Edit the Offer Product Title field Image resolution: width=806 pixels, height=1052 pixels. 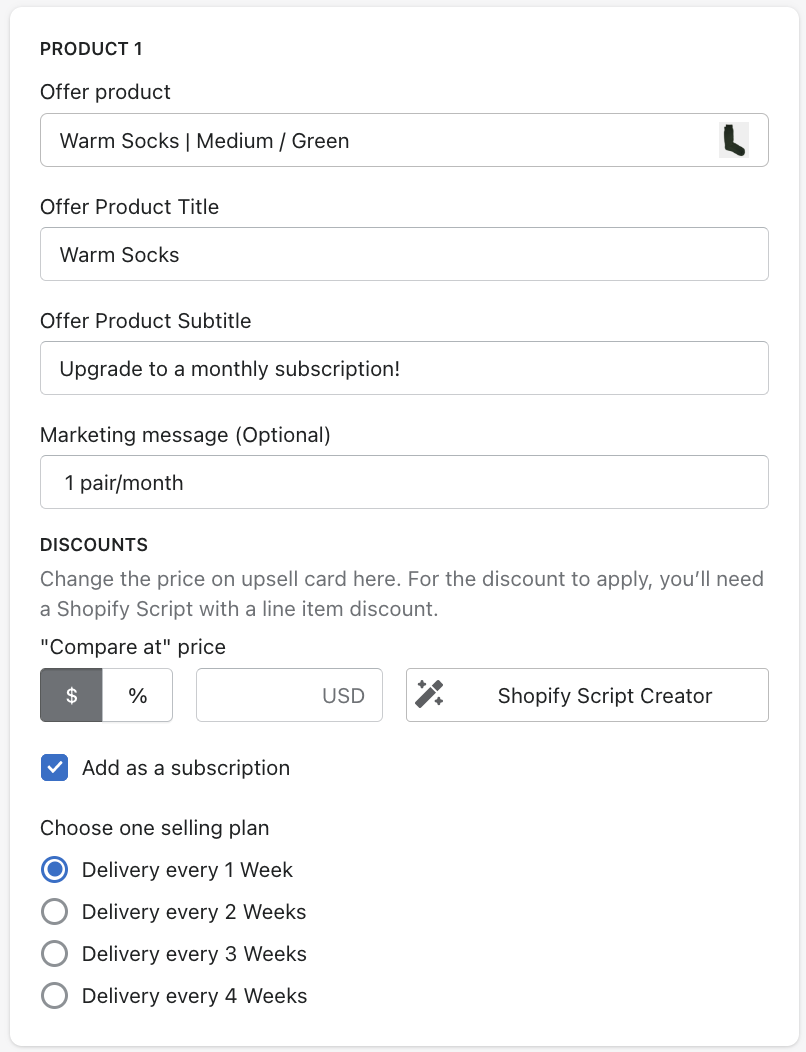[x=404, y=254]
